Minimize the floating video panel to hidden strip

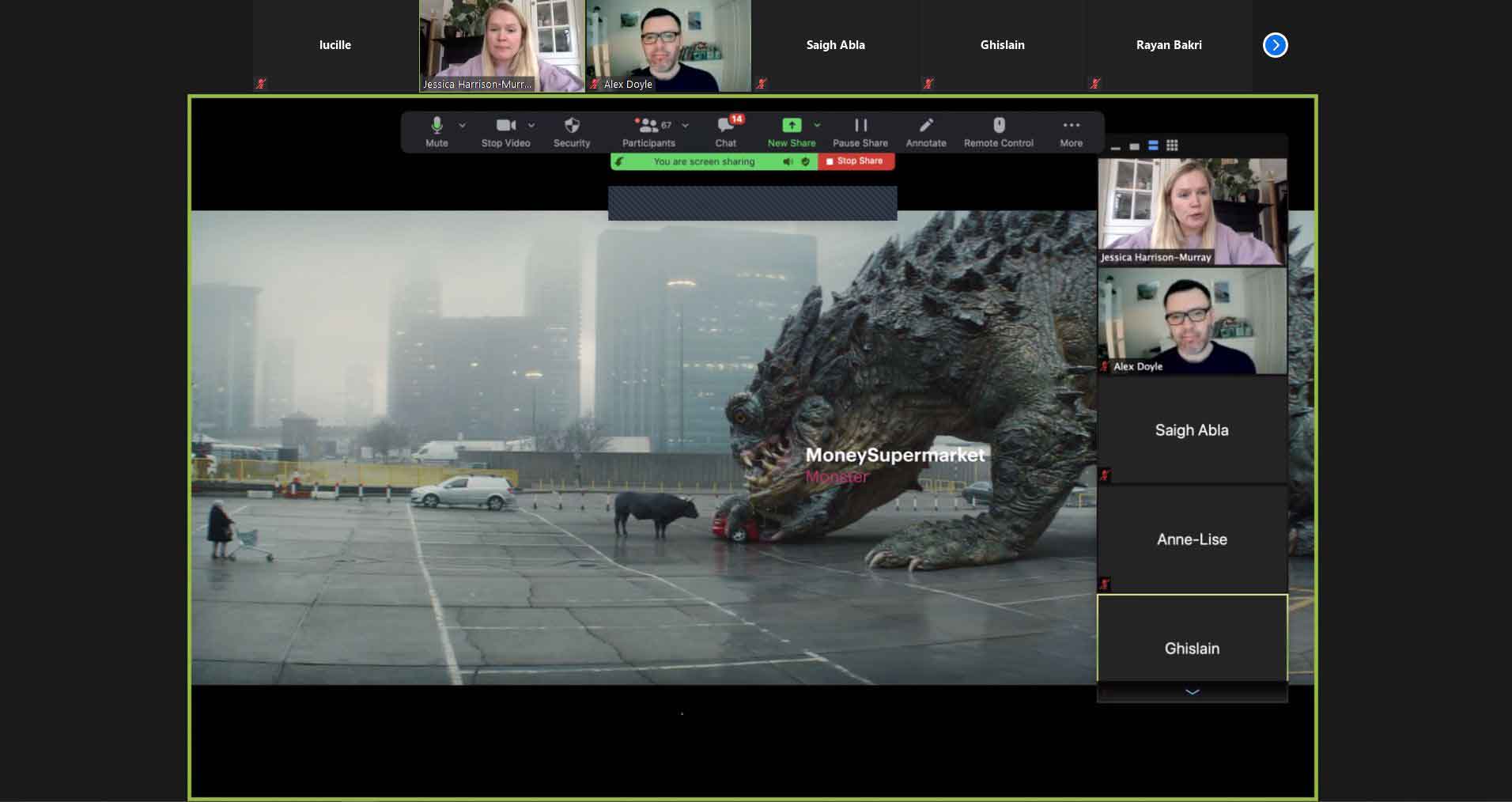point(1116,146)
